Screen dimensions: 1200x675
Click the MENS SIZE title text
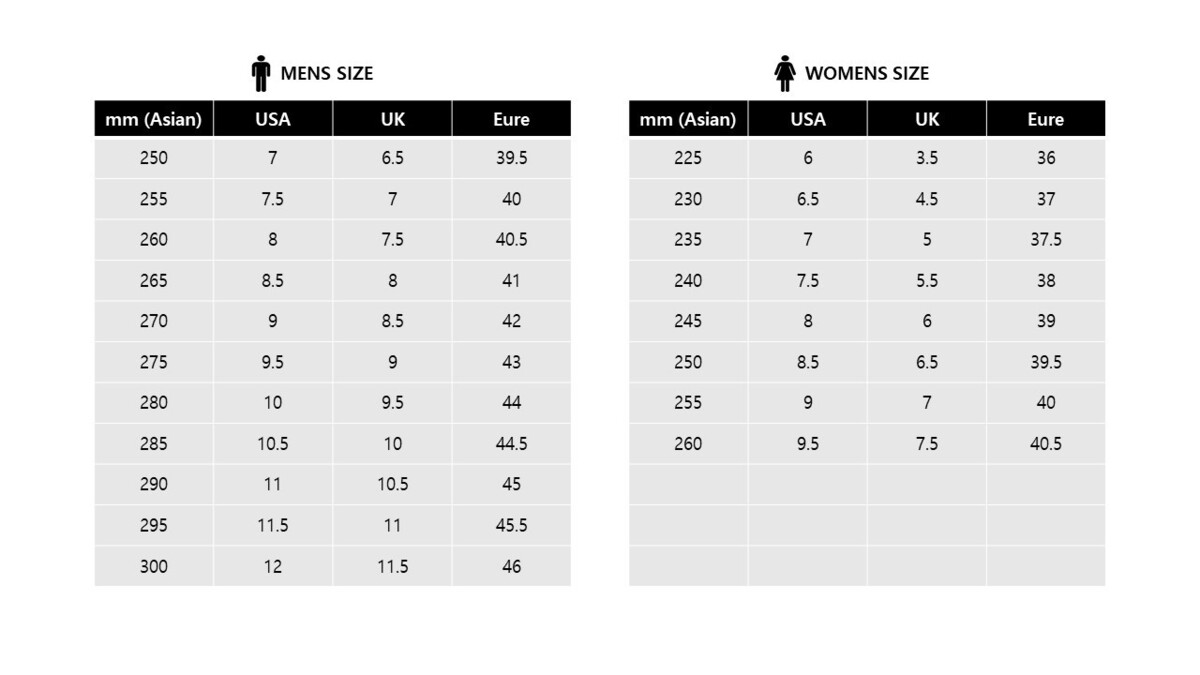[327, 74]
